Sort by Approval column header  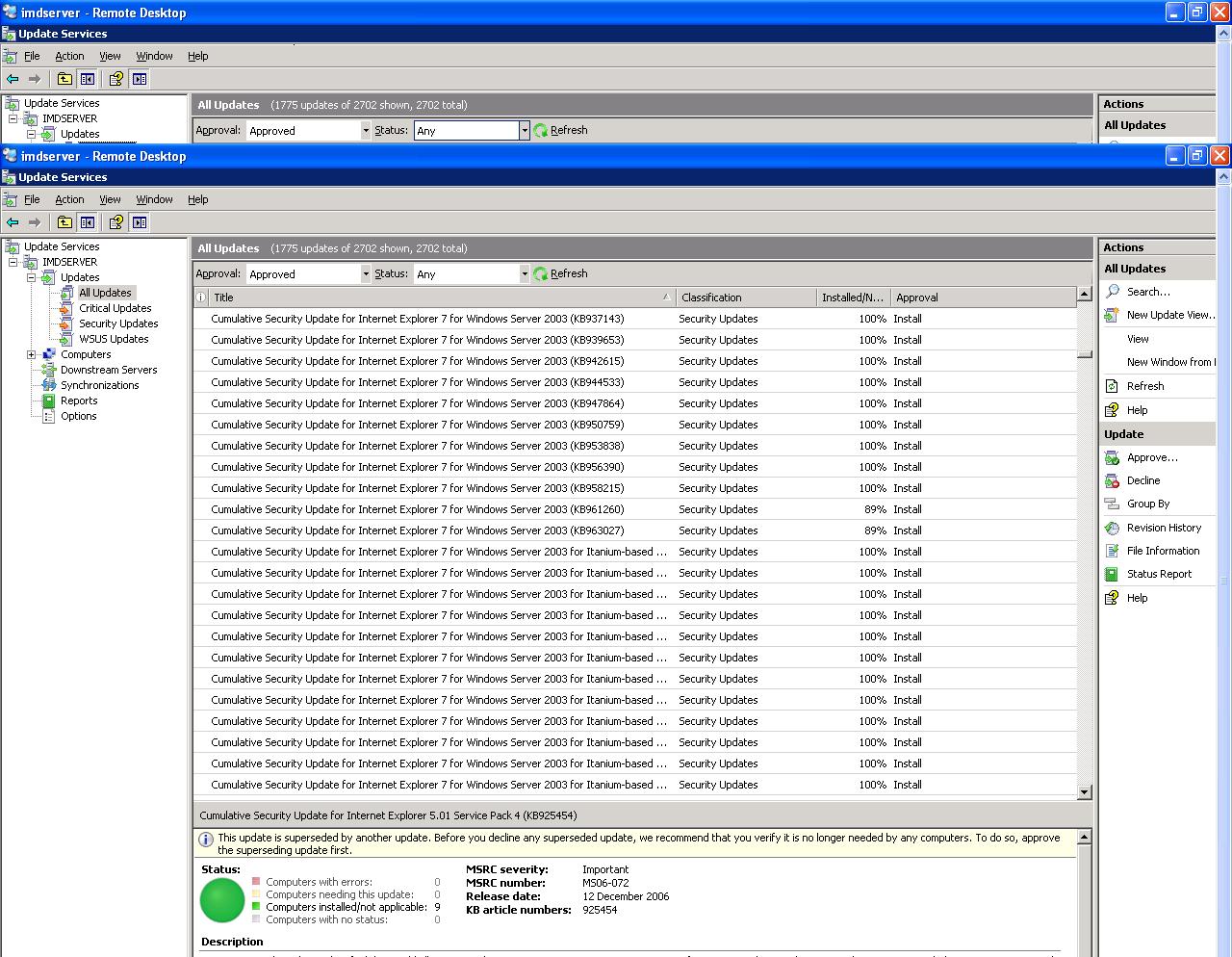click(x=983, y=297)
